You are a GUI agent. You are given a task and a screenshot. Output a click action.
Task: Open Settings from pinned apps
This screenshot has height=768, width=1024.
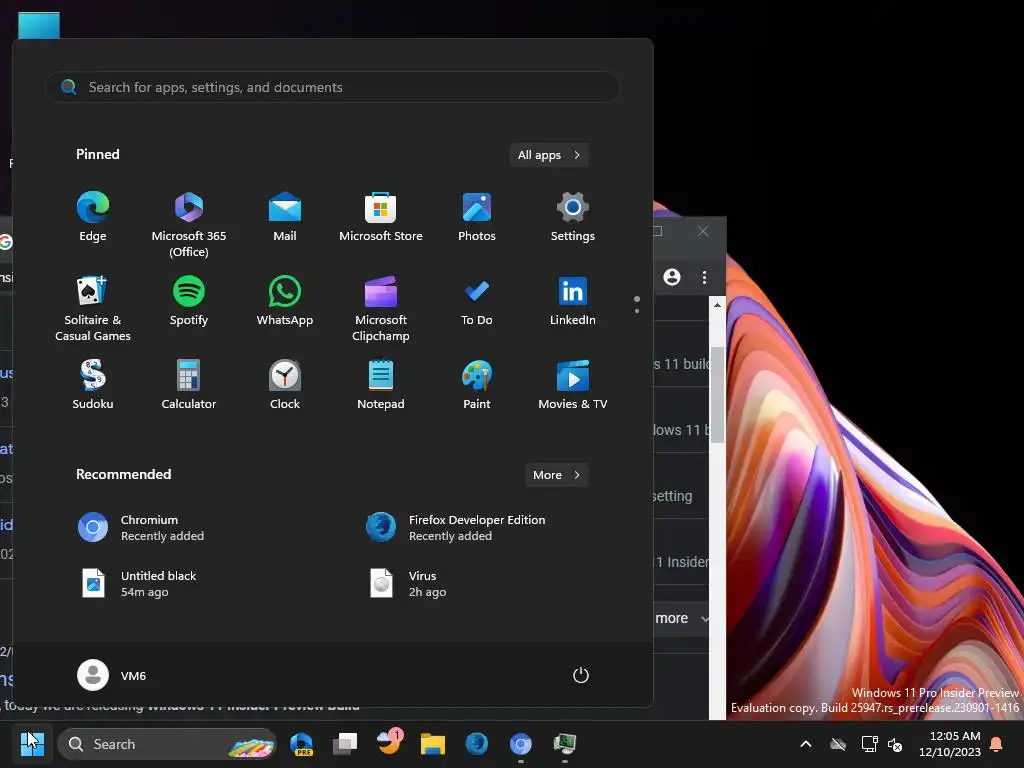click(x=573, y=217)
